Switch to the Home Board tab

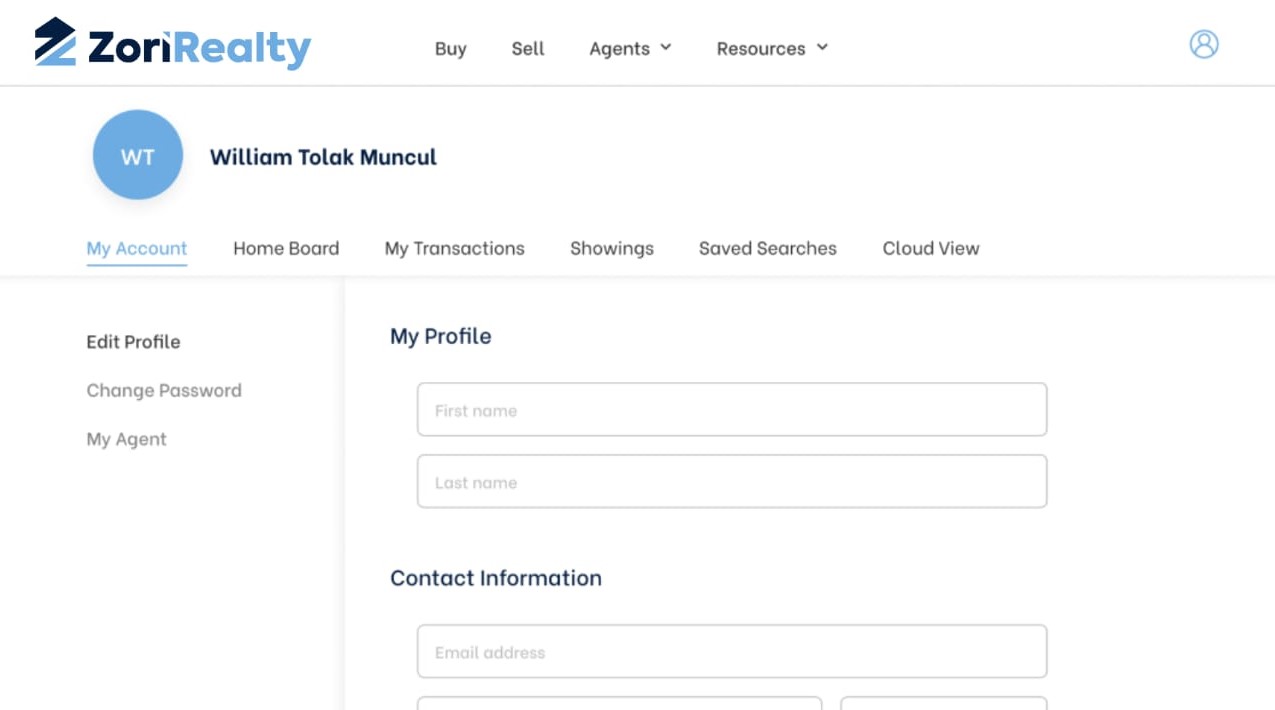pos(286,249)
